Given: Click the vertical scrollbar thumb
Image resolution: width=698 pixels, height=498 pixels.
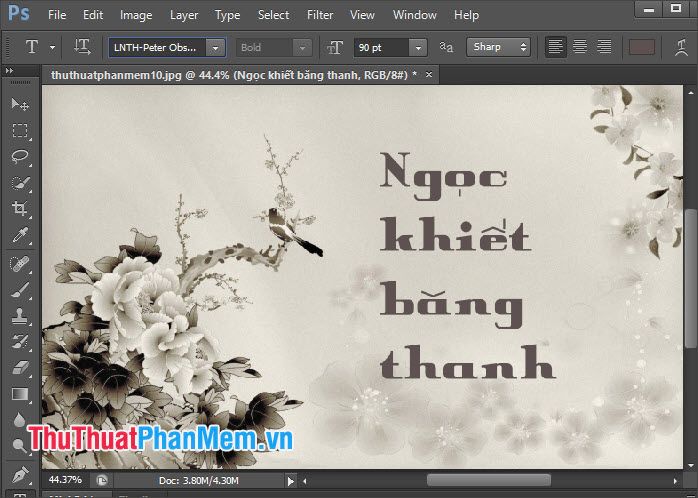Looking at the screenshot, I should click(x=690, y=279).
